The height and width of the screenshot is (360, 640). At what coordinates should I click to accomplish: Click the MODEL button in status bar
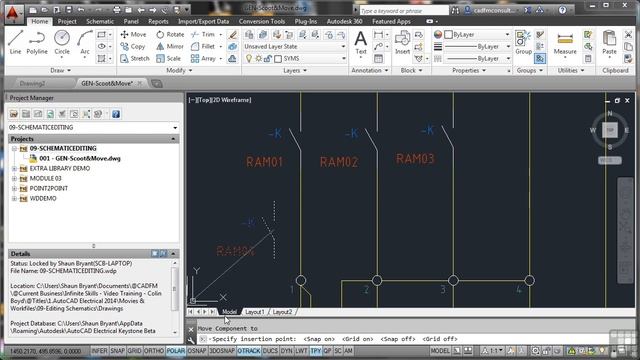click(x=440, y=351)
